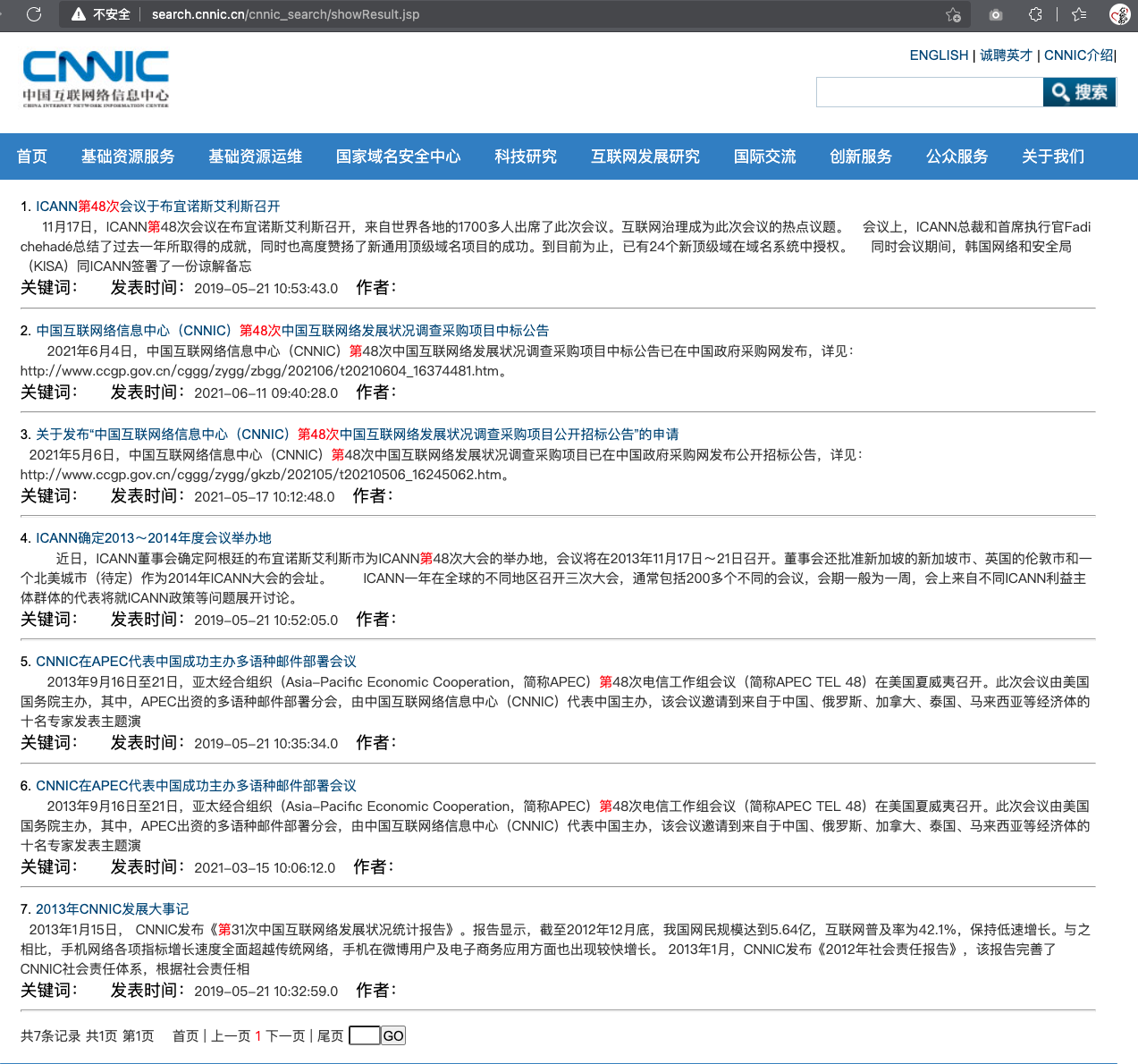This screenshot has height=1064, width=1138.
Task: Click the timestamp 2019-05-21 10:52:05.0
Action: tap(266, 621)
